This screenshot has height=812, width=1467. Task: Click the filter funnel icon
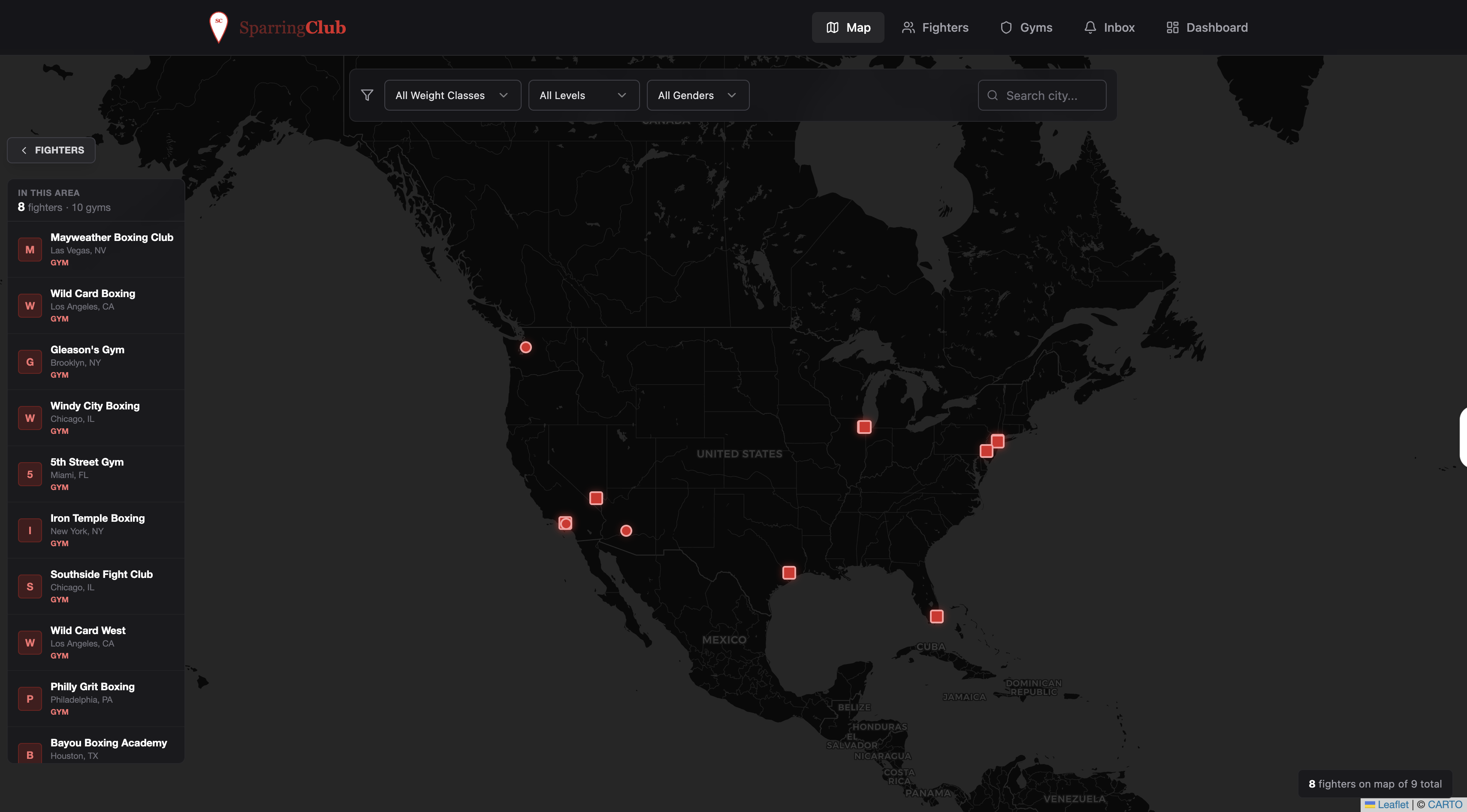(367, 95)
